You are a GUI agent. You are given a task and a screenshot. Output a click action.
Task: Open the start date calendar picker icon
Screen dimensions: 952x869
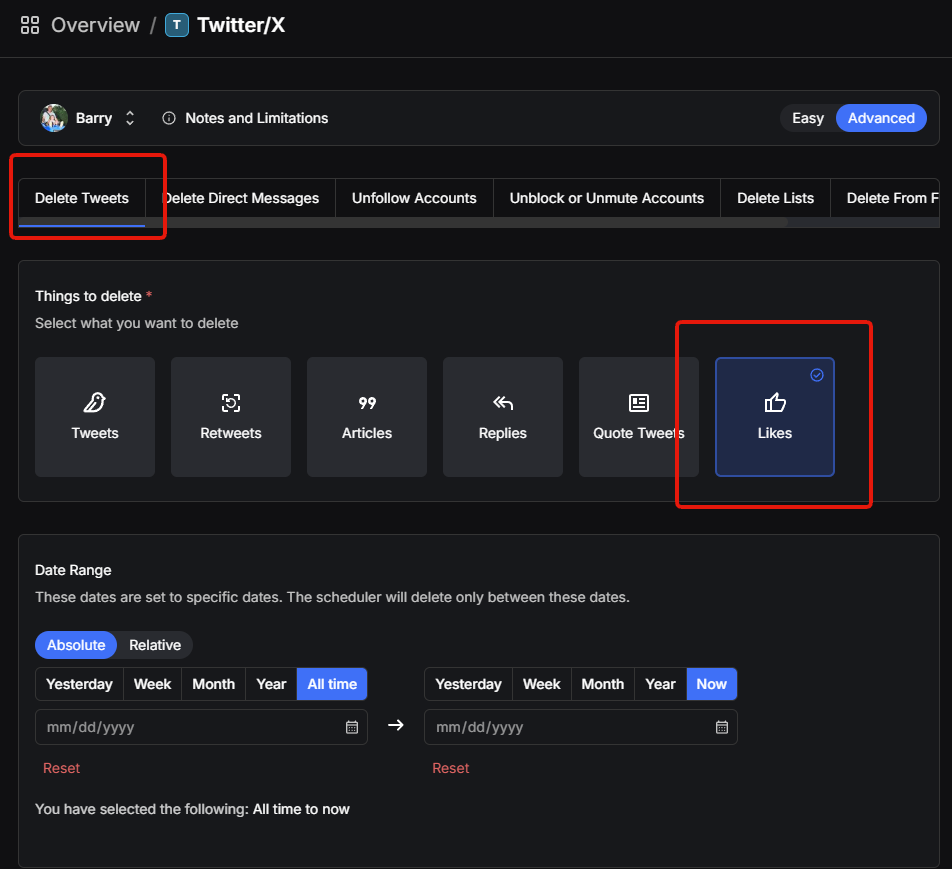(352, 727)
